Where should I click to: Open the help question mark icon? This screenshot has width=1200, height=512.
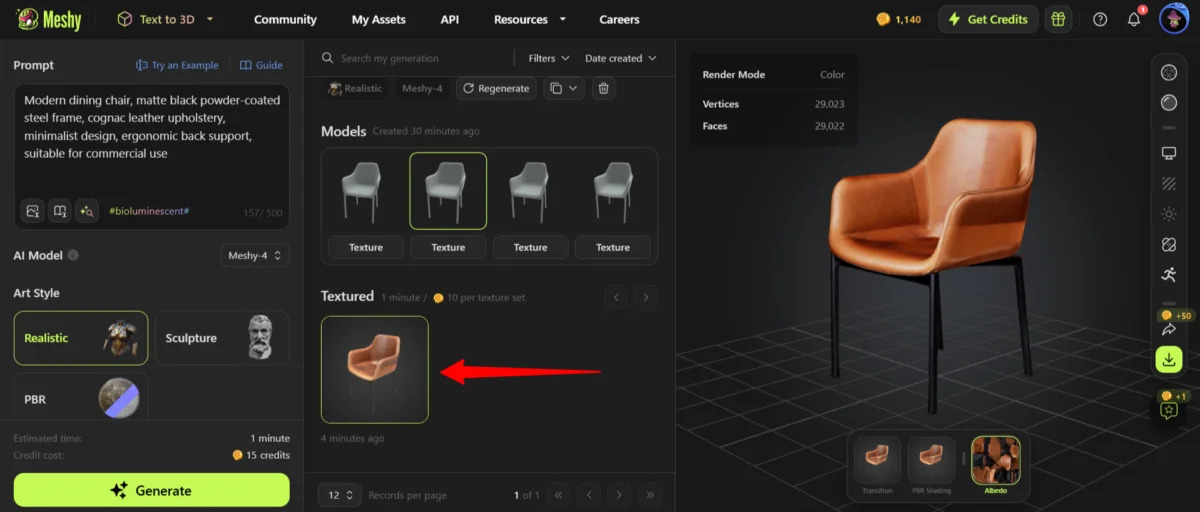pyautogui.click(x=1100, y=19)
